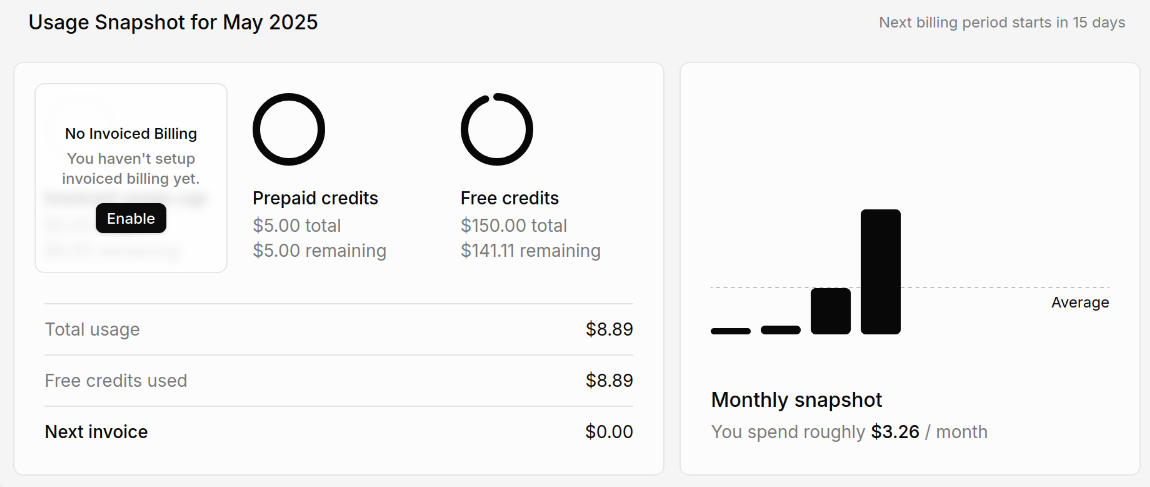Click the third bar in monthly chart
The image size is (1150, 487).
pos(831,311)
